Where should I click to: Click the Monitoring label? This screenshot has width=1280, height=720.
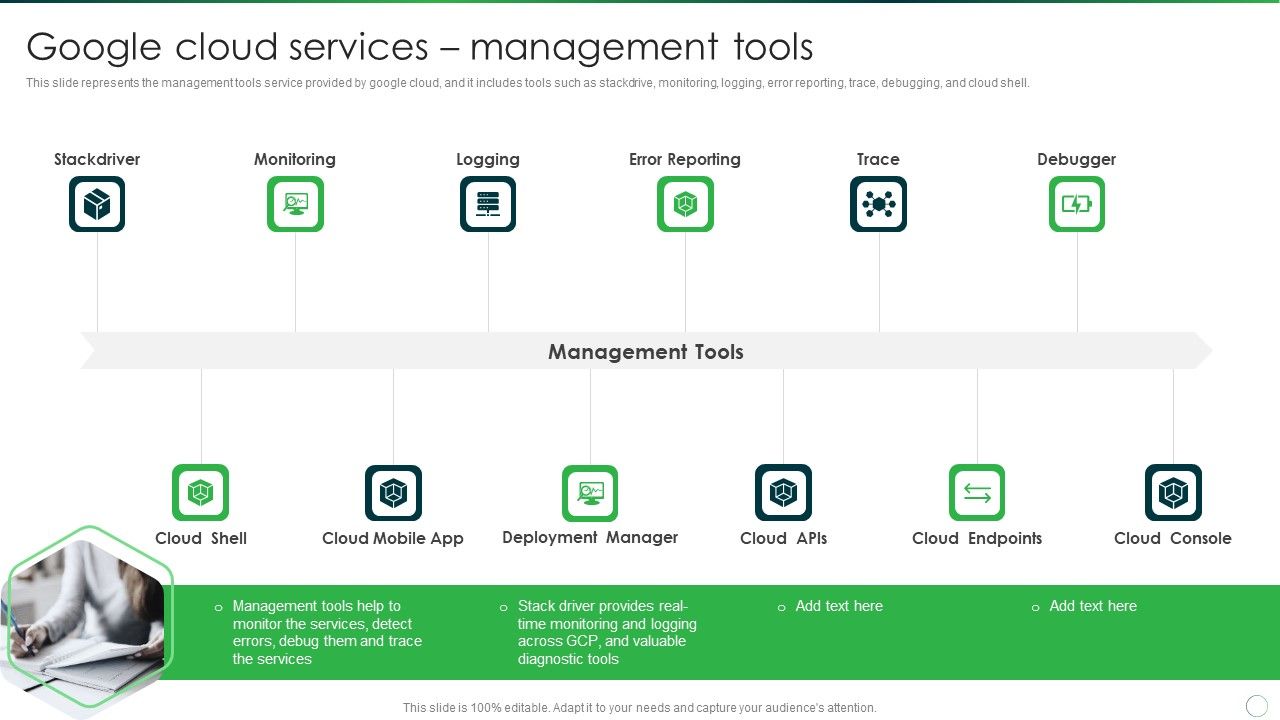pyautogui.click(x=295, y=159)
